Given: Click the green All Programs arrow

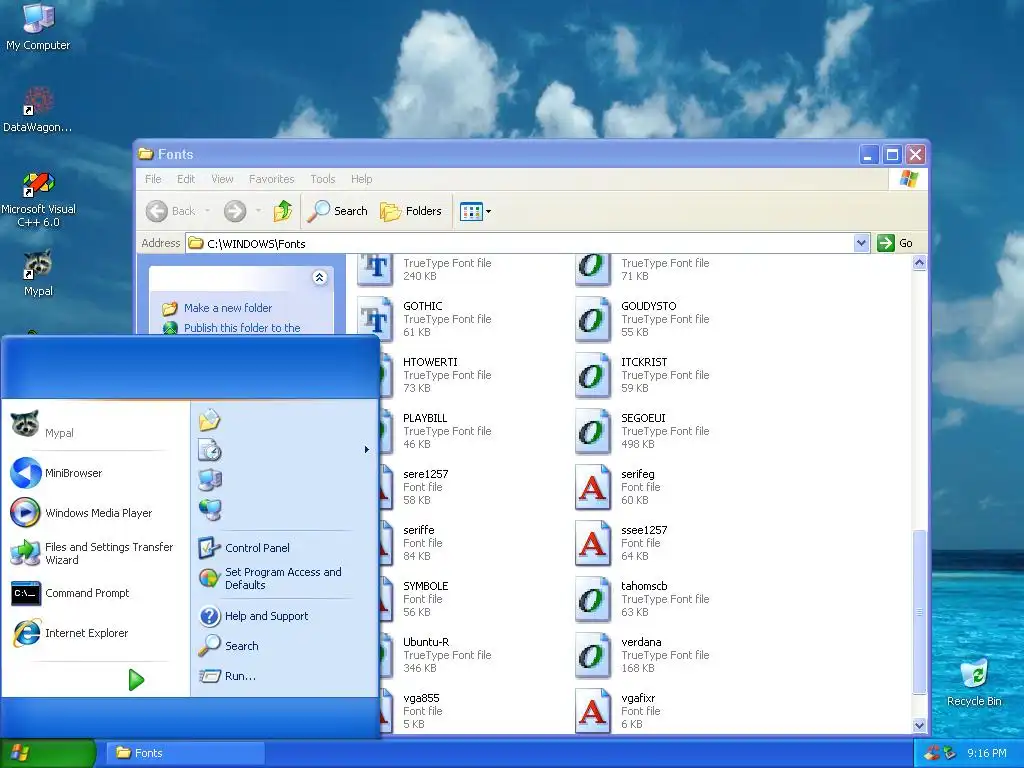Looking at the screenshot, I should [x=136, y=680].
